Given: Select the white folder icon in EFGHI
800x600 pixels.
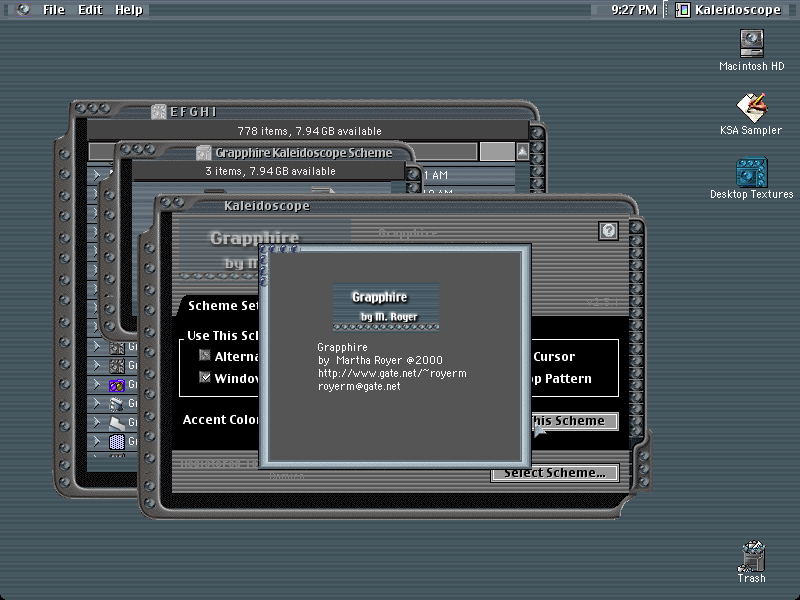Looking at the screenshot, I should pos(117,423).
